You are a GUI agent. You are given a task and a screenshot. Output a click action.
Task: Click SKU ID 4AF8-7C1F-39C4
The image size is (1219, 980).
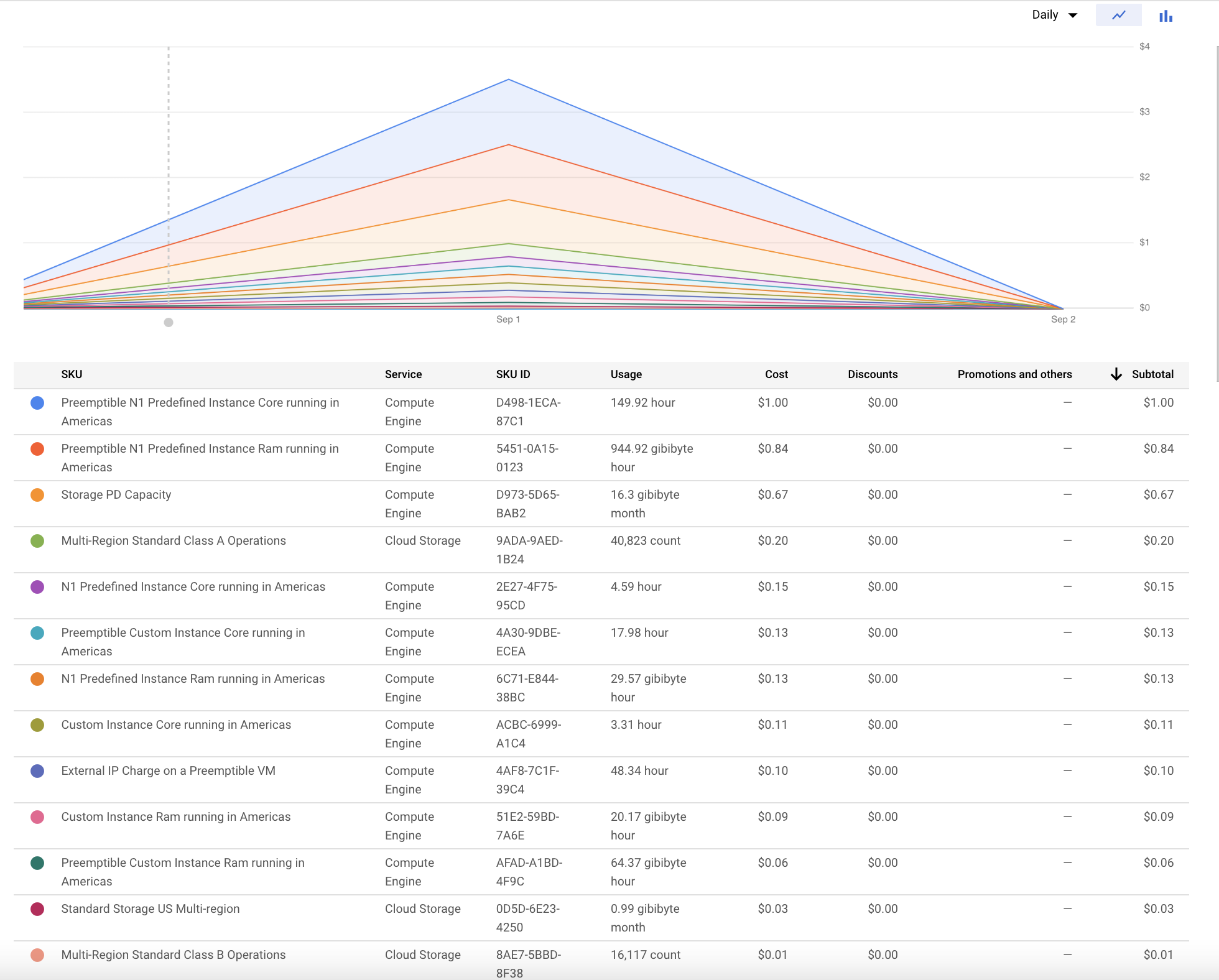[x=528, y=780]
